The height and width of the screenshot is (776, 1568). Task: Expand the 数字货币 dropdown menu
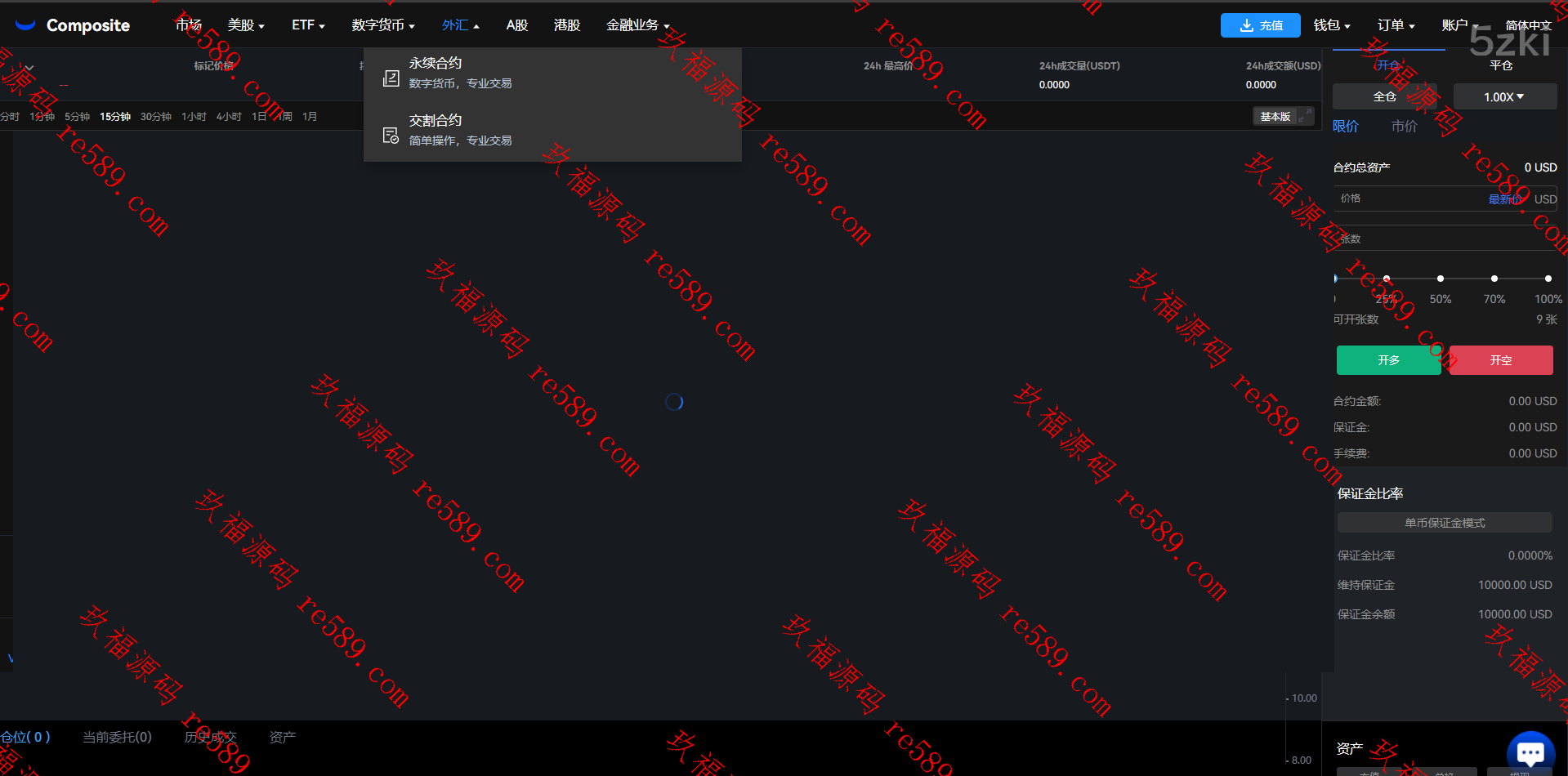[382, 25]
